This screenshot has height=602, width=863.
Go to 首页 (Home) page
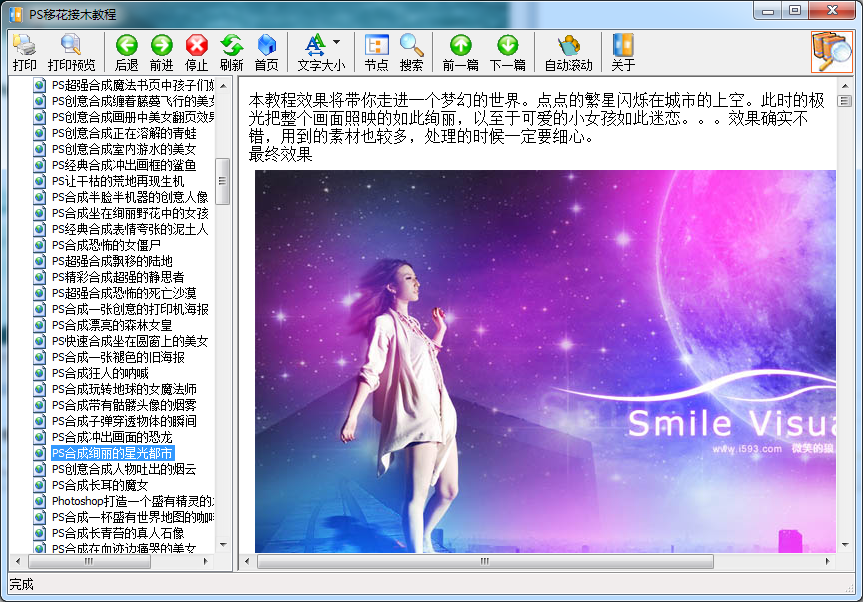coord(266,52)
